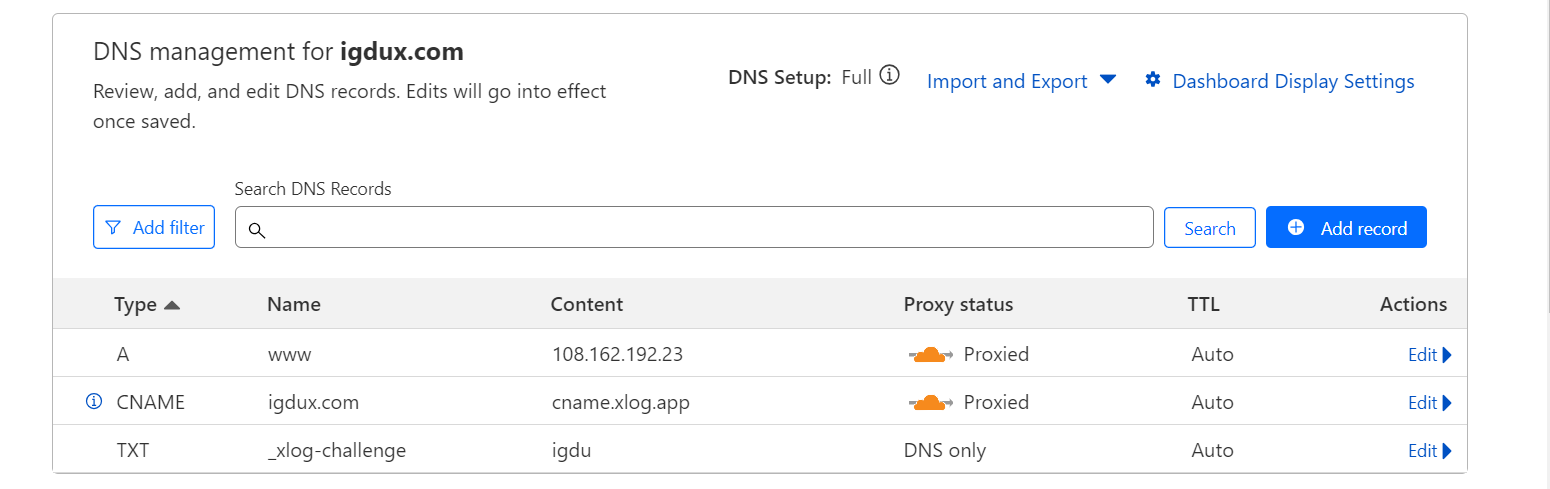Click the Name column header
1550x489 pixels.
click(294, 305)
